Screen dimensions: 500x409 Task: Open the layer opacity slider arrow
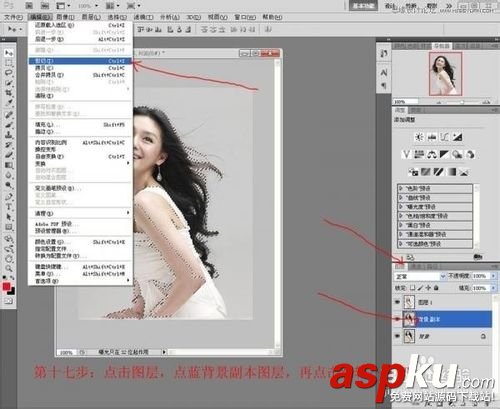click(x=494, y=276)
